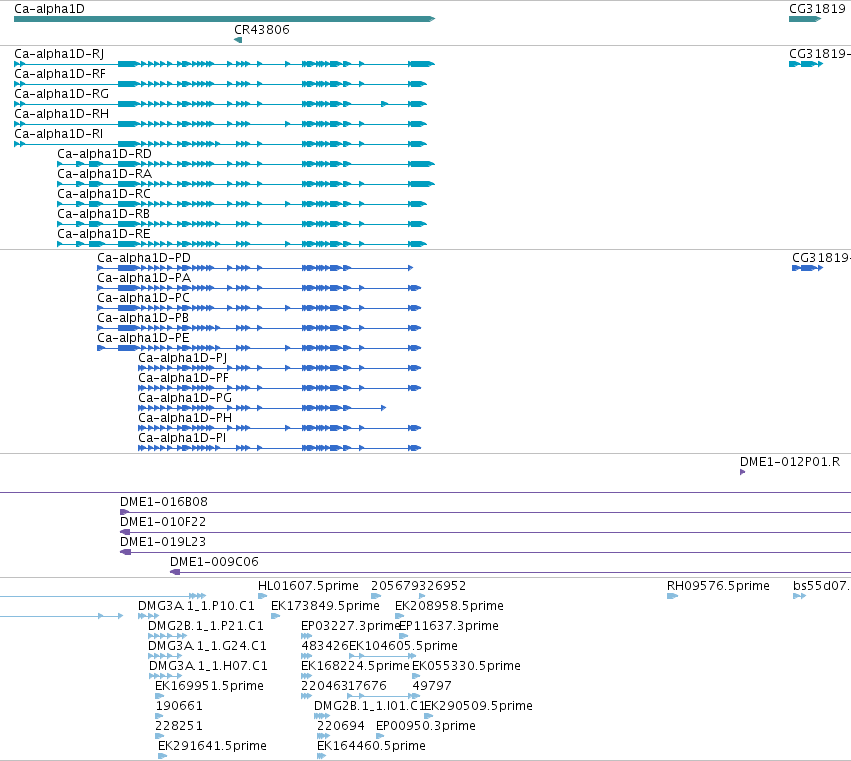Click EST EP03227.3prime
Viewport: 851px width, 761px height.
point(307,636)
